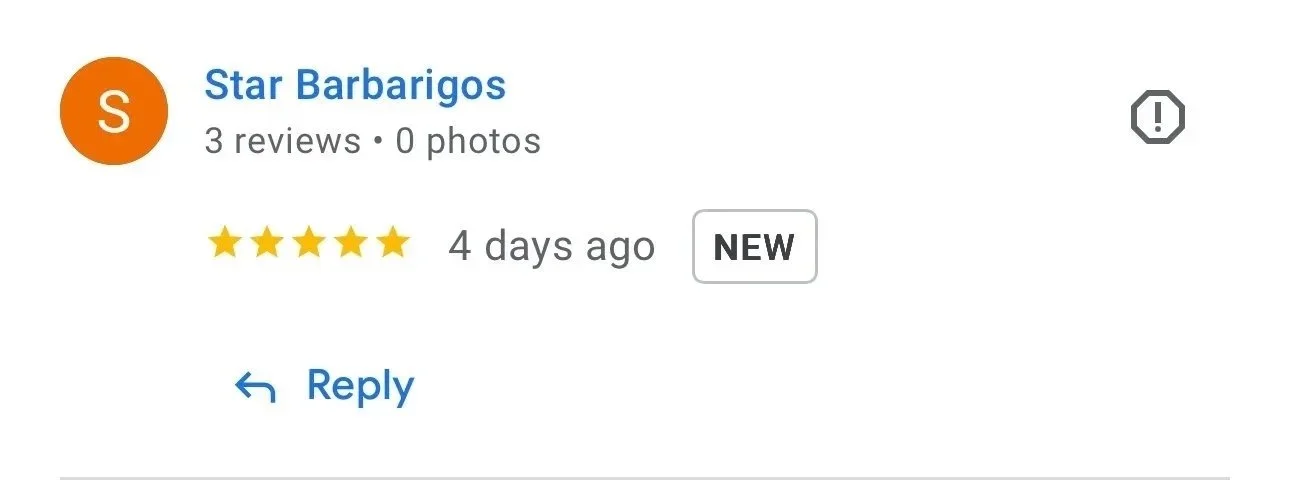Click the white letter S inside the avatar
This screenshot has width=1290, height=482.
[114, 111]
